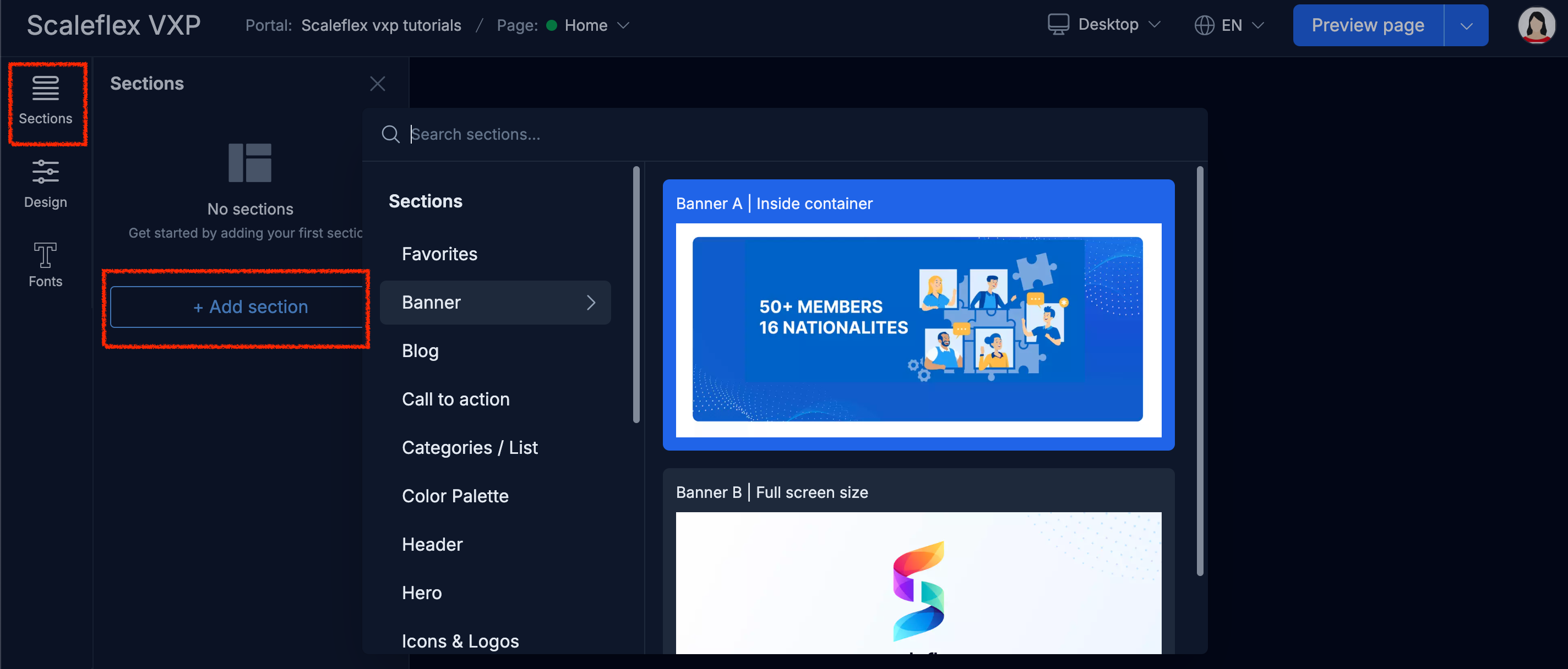The height and width of the screenshot is (669, 1568).
Task: Click the Desktop monitor device icon
Action: pos(1058,25)
